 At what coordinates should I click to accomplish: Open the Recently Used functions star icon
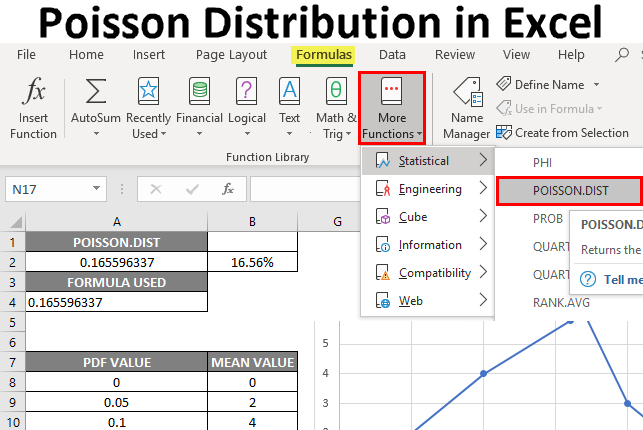[148, 91]
